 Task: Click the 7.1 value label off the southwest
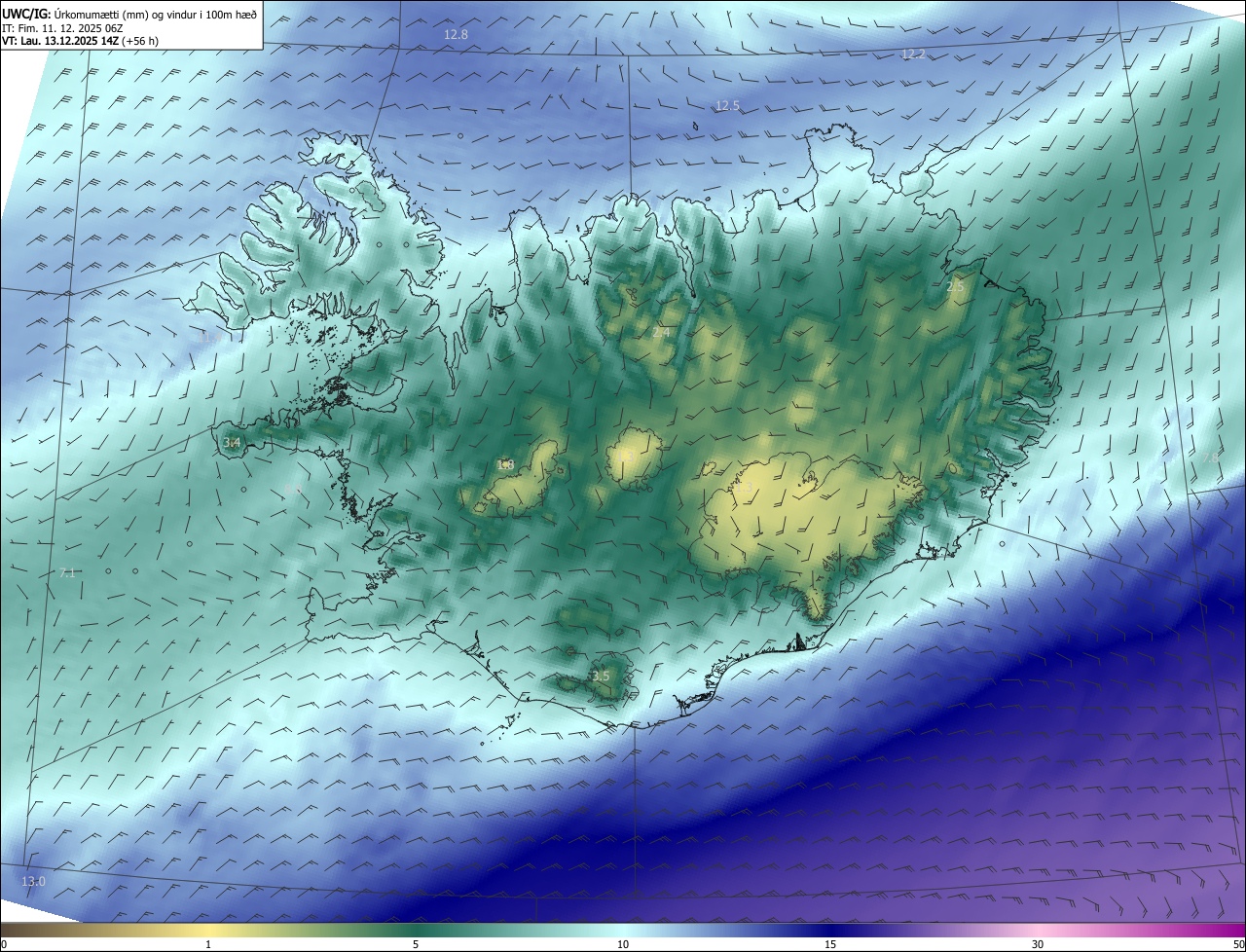coord(67,573)
